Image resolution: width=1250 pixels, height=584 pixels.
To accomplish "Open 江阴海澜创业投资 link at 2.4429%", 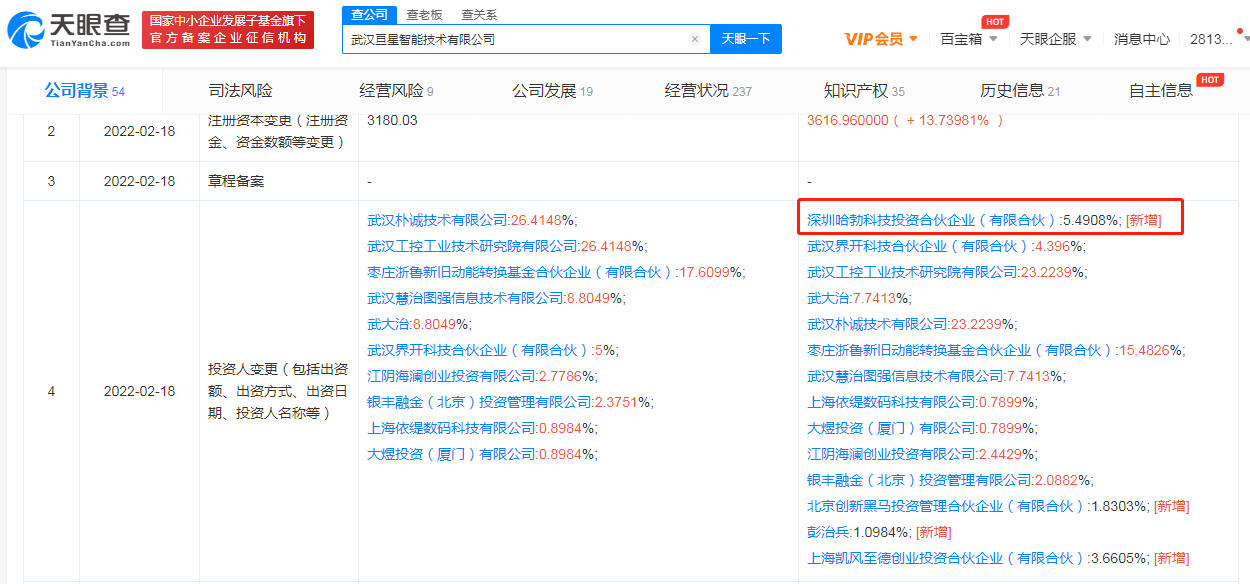I will (x=891, y=454).
